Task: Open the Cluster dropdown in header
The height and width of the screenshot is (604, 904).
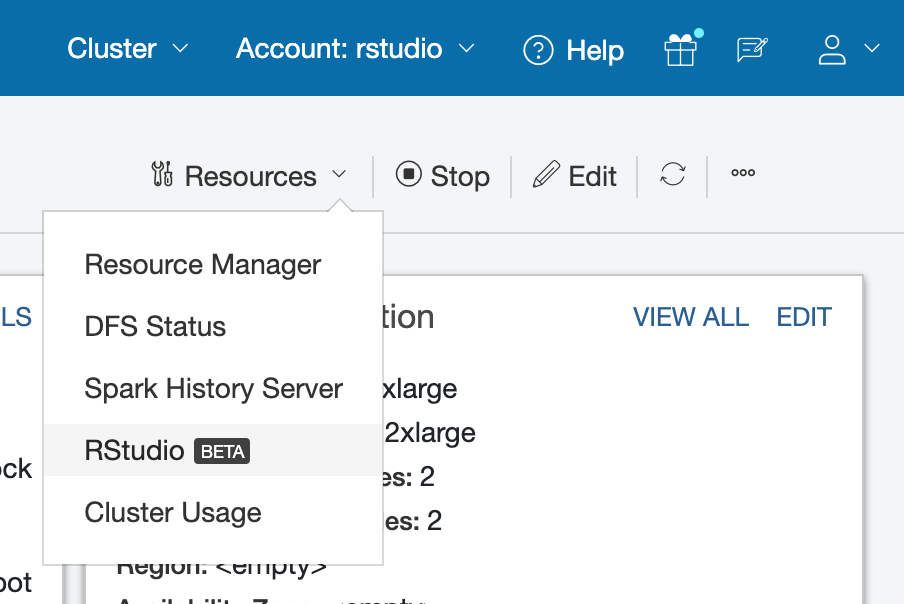Action: coord(127,49)
